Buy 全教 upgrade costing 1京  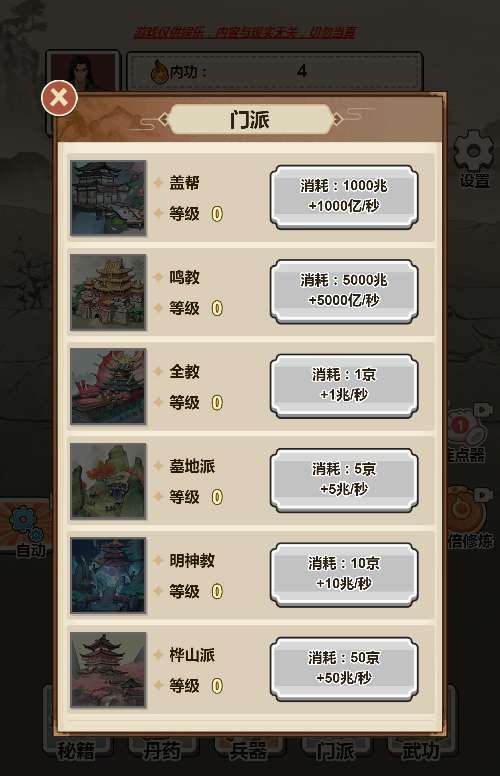(344, 386)
